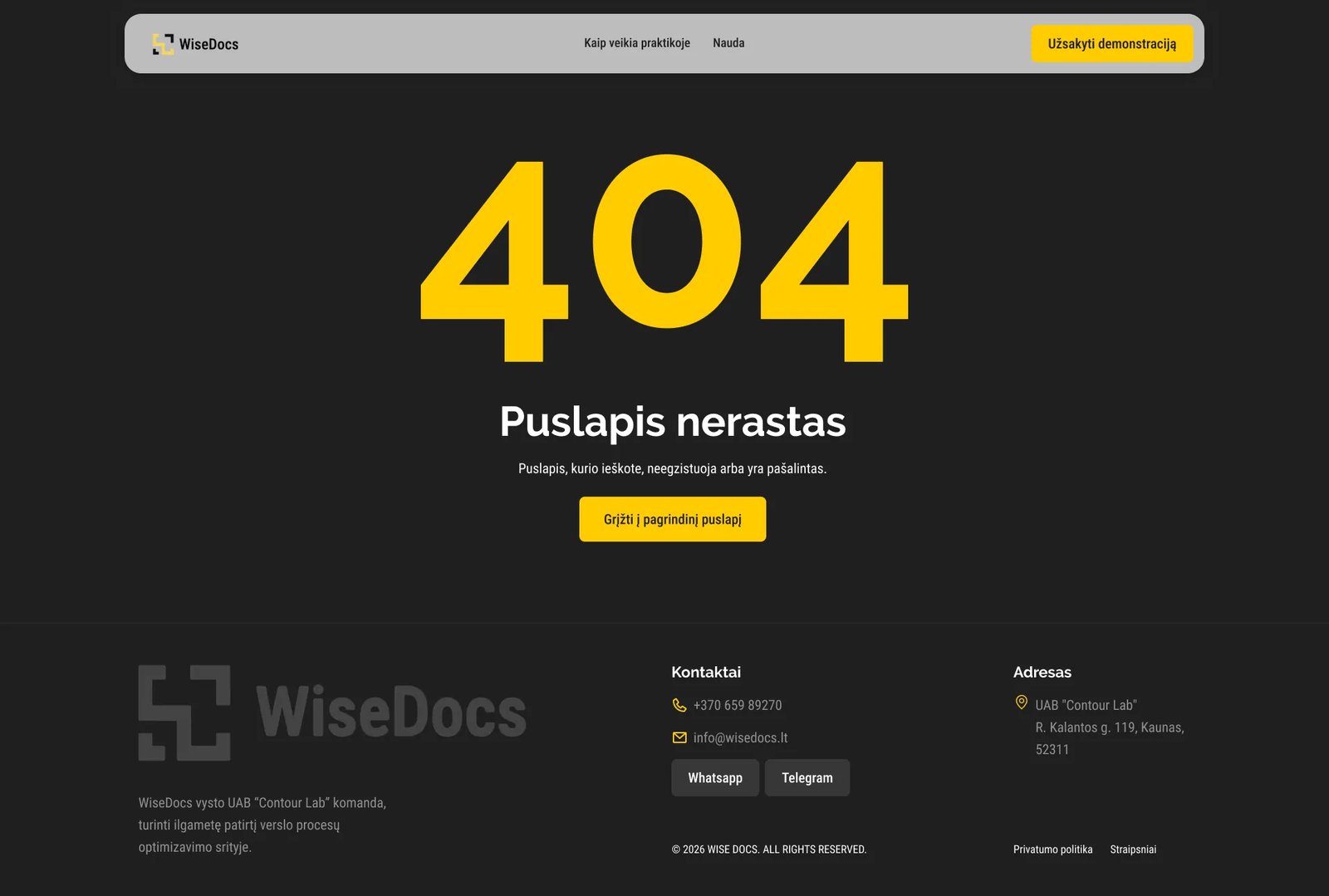This screenshot has height=896, width=1329.
Task: Click the location pin icon by address
Action: [x=1022, y=703]
